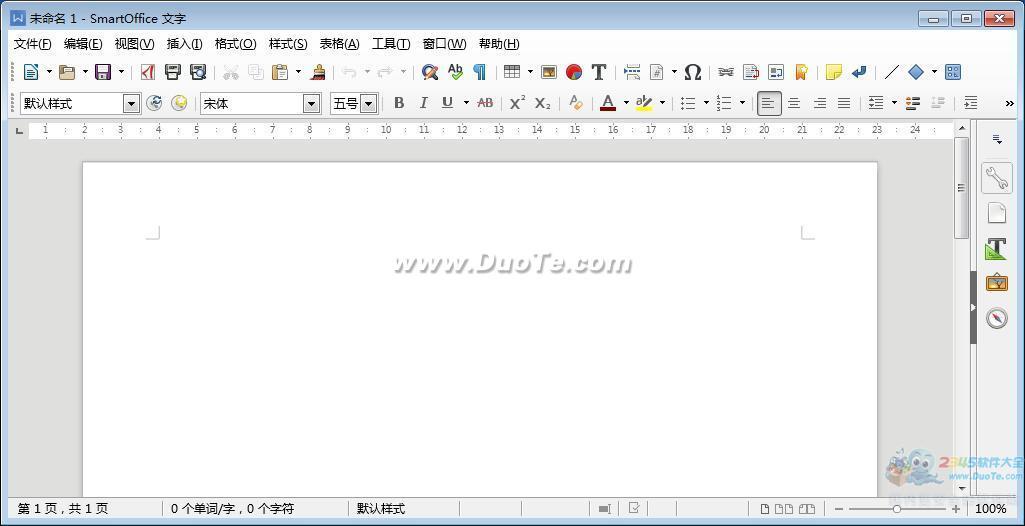The height and width of the screenshot is (526, 1025).
Task: Set Center paragraph alignment
Action: pos(794,103)
